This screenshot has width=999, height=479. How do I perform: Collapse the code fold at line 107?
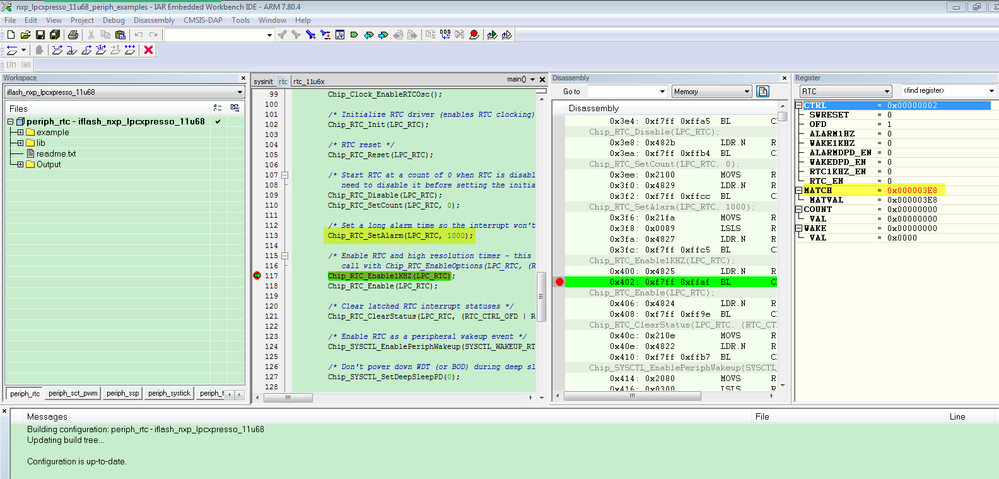284,175
